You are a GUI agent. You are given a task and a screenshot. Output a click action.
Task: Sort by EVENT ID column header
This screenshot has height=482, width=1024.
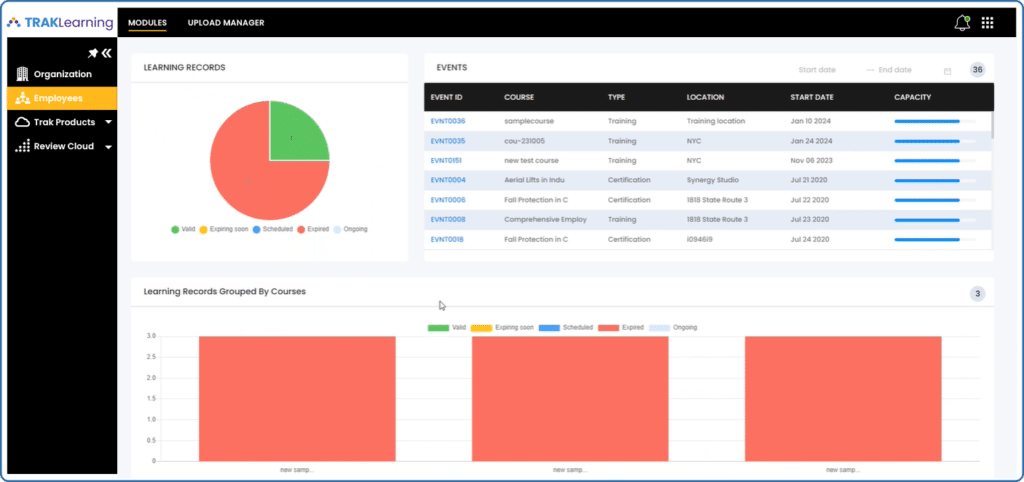(446, 97)
